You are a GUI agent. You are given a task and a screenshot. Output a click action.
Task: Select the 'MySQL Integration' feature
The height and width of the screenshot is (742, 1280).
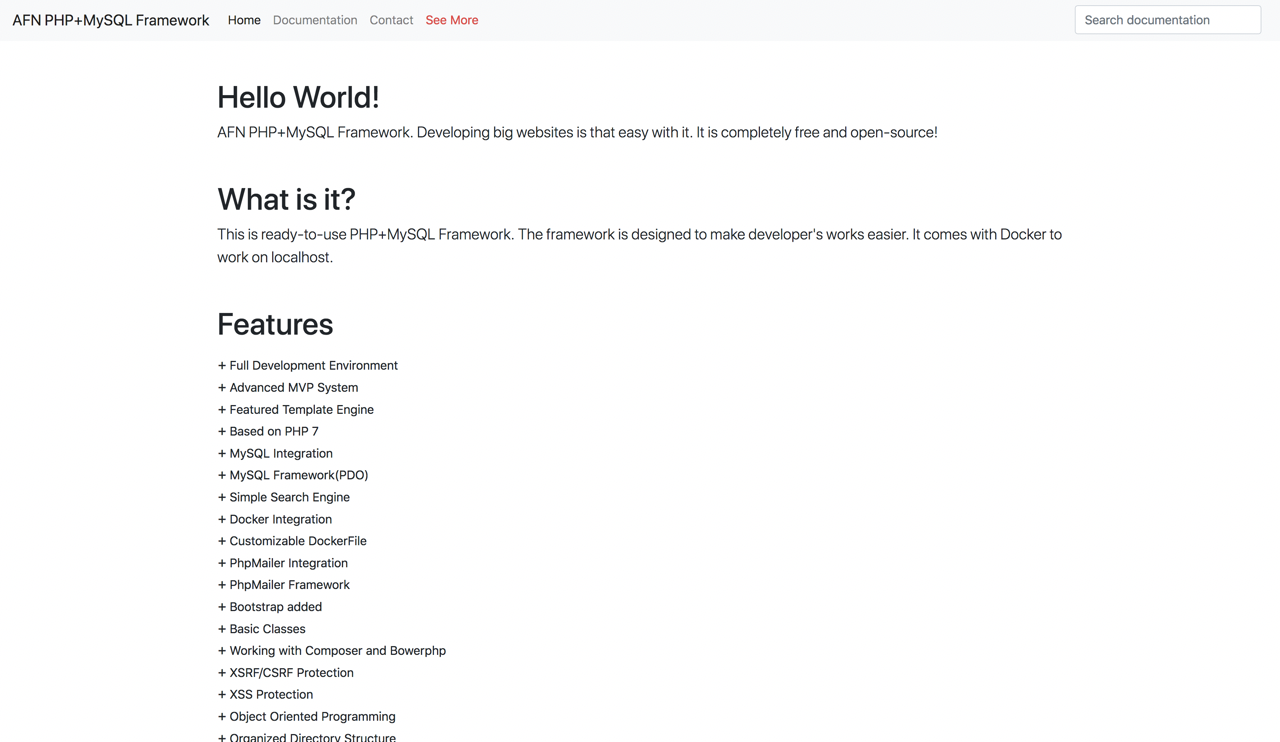click(275, 454)
